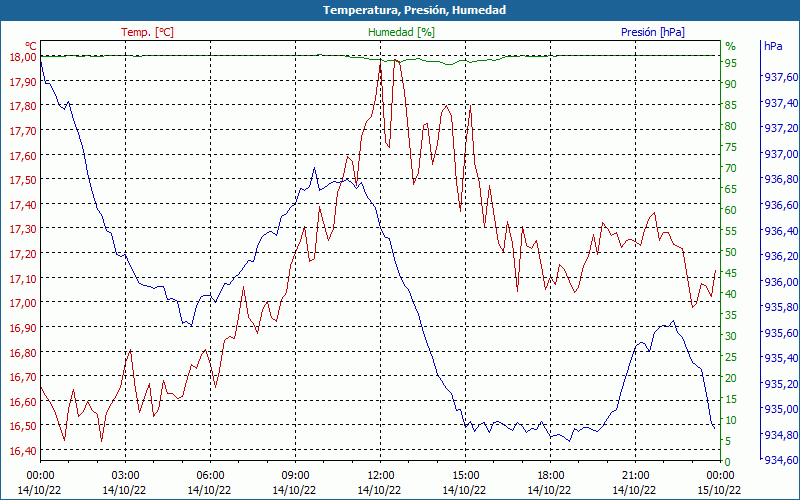
Task: Click the 17,80 temperature axis value
Action: pyautogui.click(x=23, y=106)
